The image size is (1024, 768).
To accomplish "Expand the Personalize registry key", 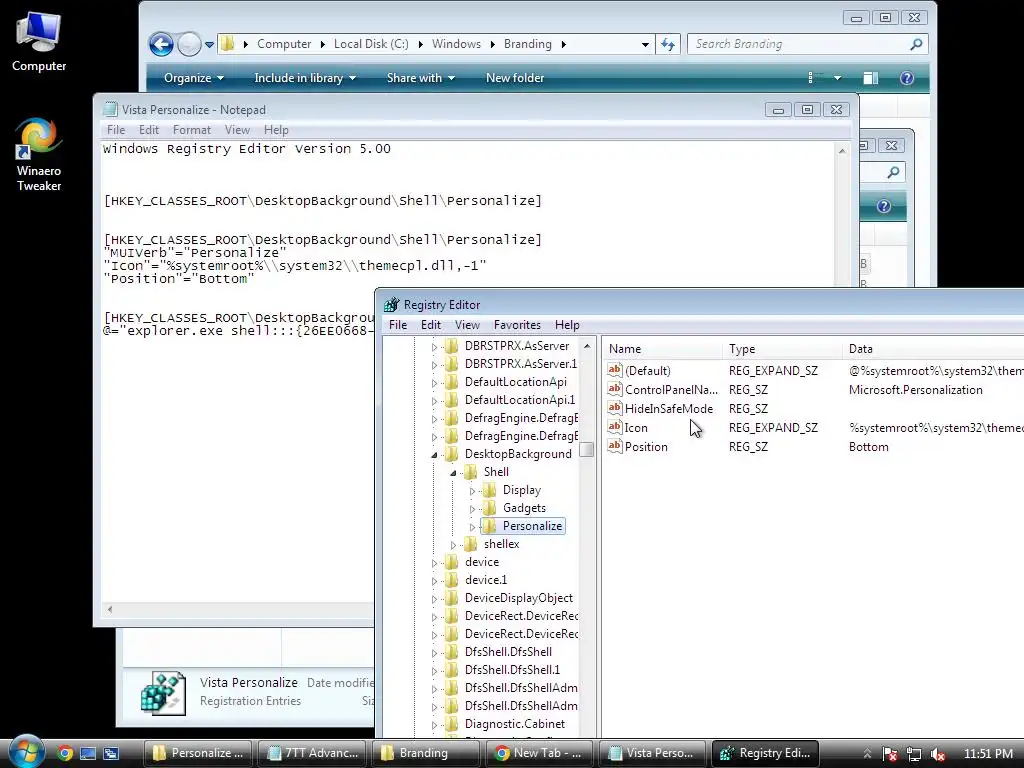I will 472,526.
